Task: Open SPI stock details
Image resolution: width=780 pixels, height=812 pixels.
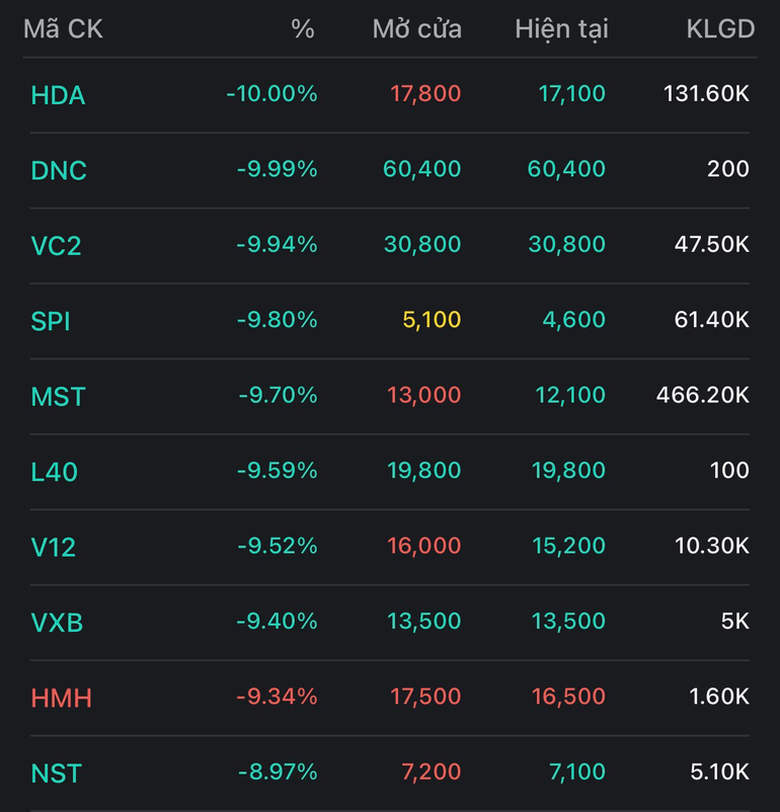Action: (51, 321)
